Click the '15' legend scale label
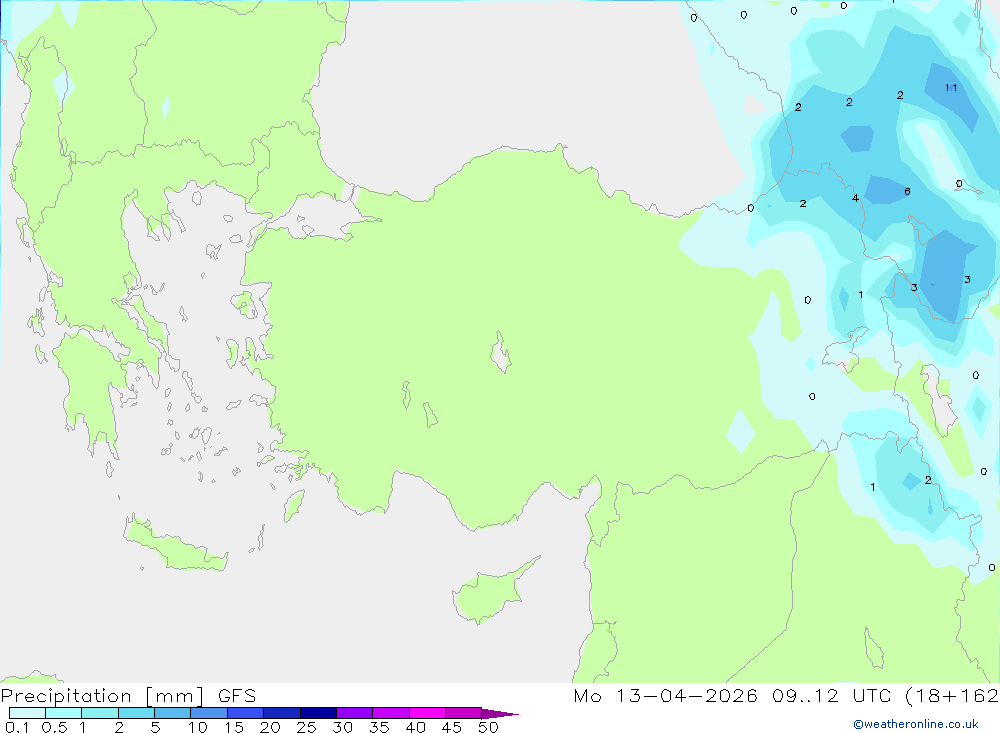 tap(234, 727)
